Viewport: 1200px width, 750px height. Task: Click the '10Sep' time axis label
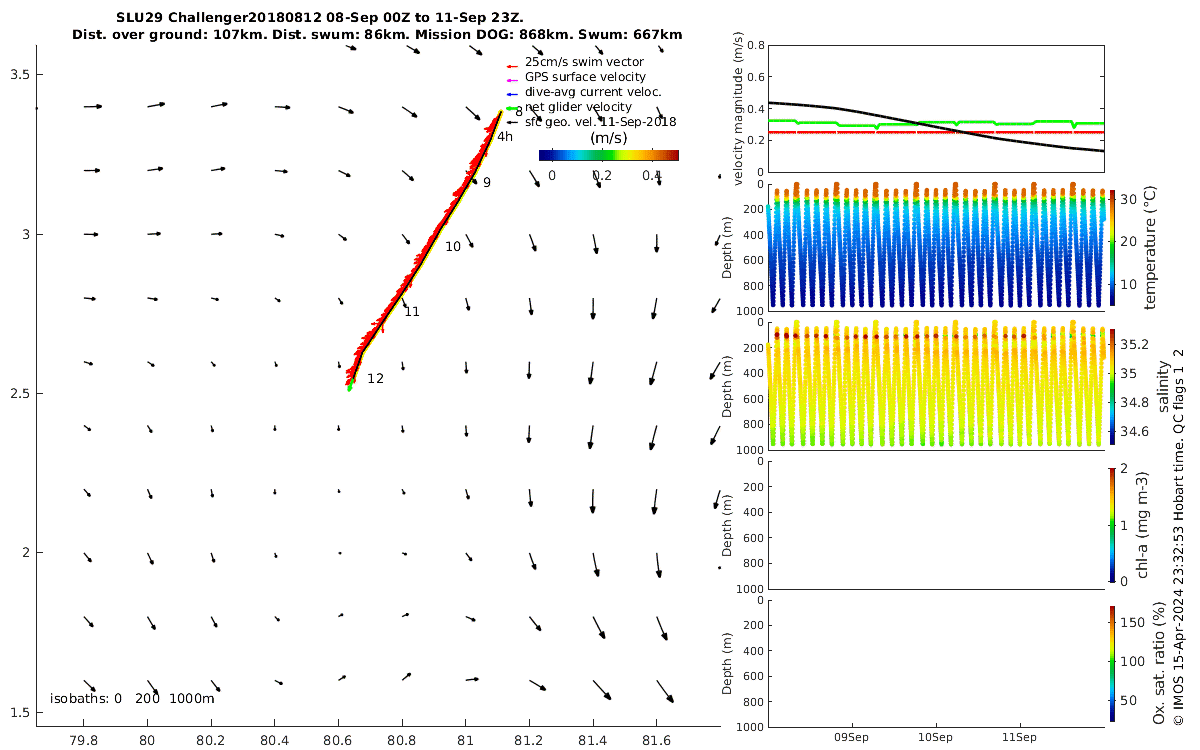[x=936, y=737]
